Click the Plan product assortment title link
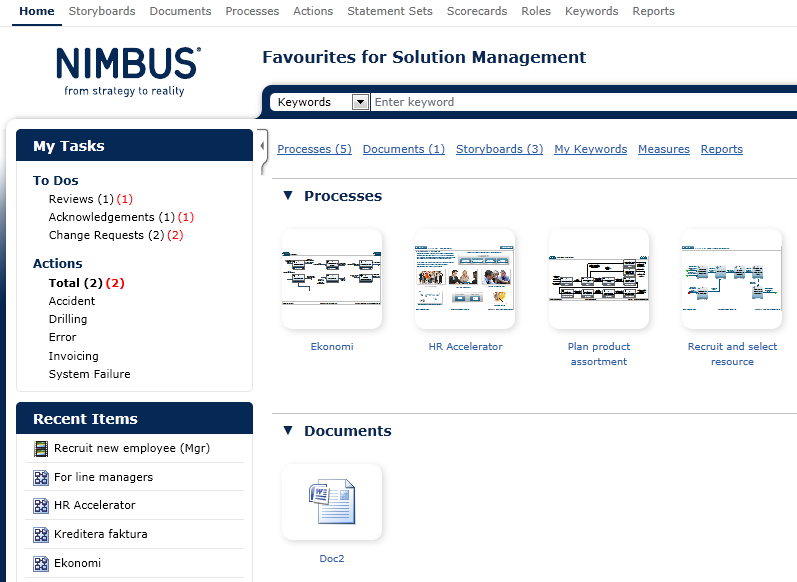 [599, 354]
